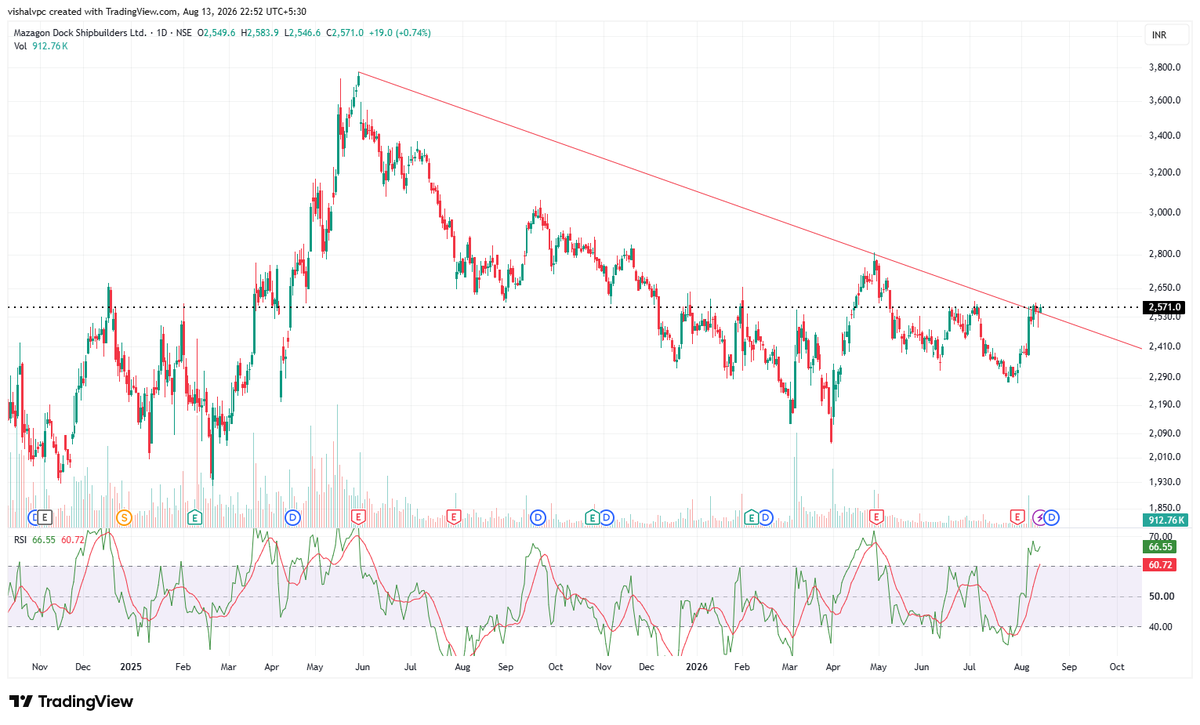This screenshot has width=1200, height=725.
Task: Open the green earnings marker near Feb 2025
Action: (195, 517)
